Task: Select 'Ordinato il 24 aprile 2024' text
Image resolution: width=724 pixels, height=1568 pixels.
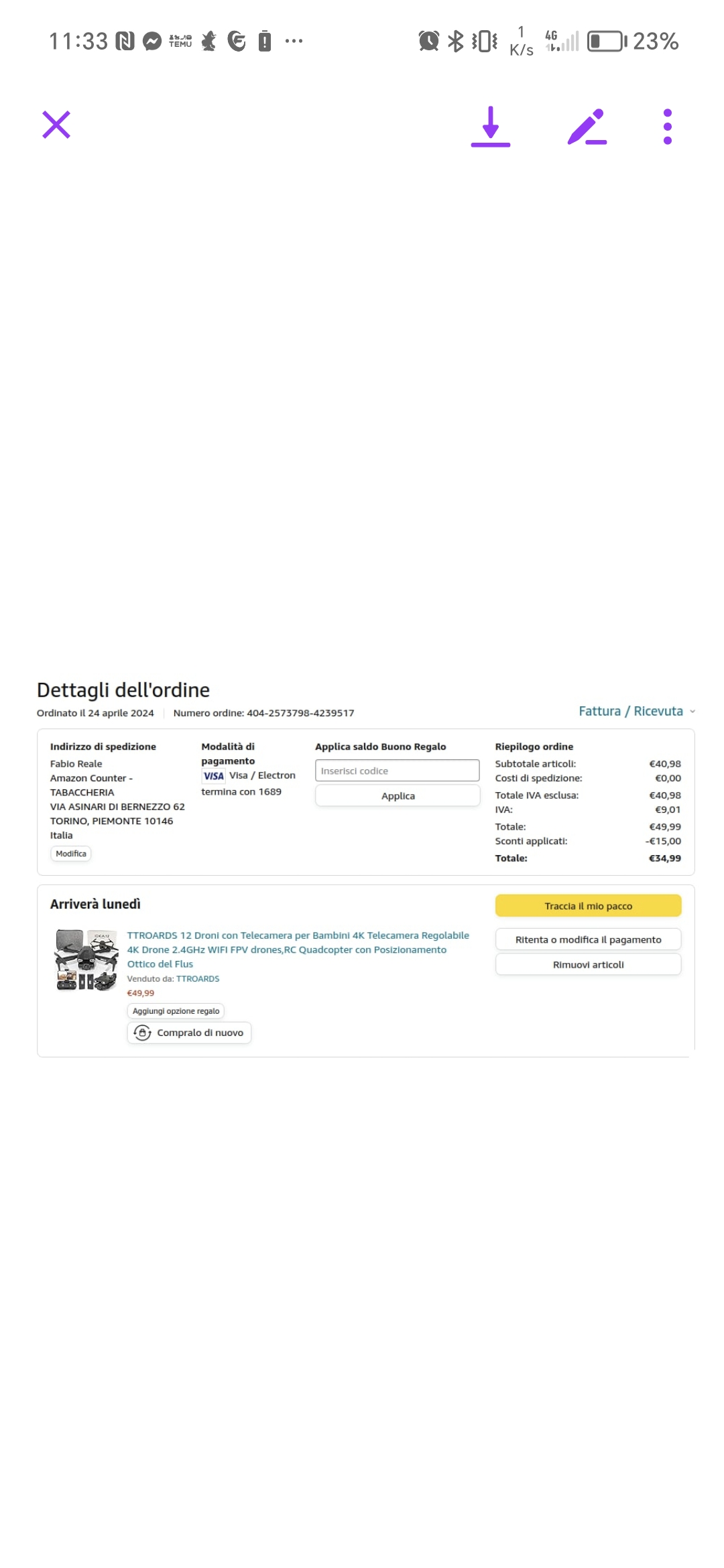Action: (95, 713)
